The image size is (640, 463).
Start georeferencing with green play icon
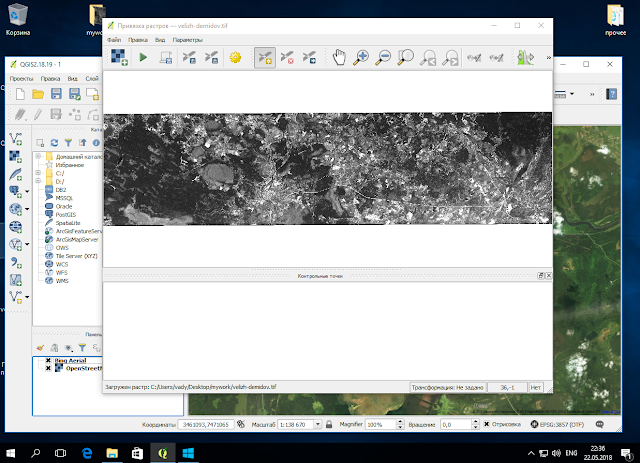143,57
